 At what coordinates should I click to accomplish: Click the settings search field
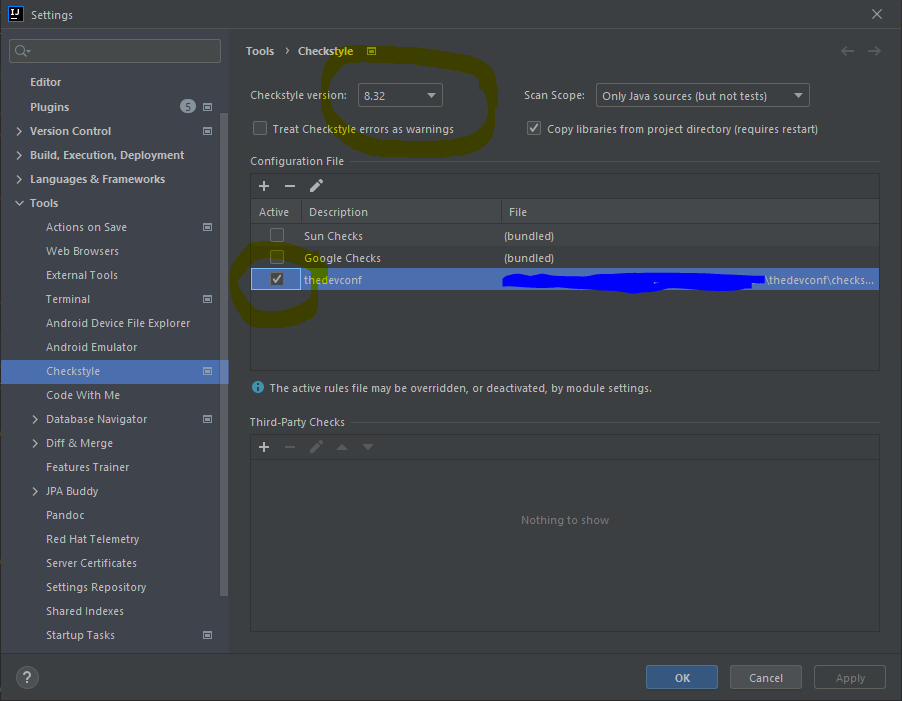[115, 51]
